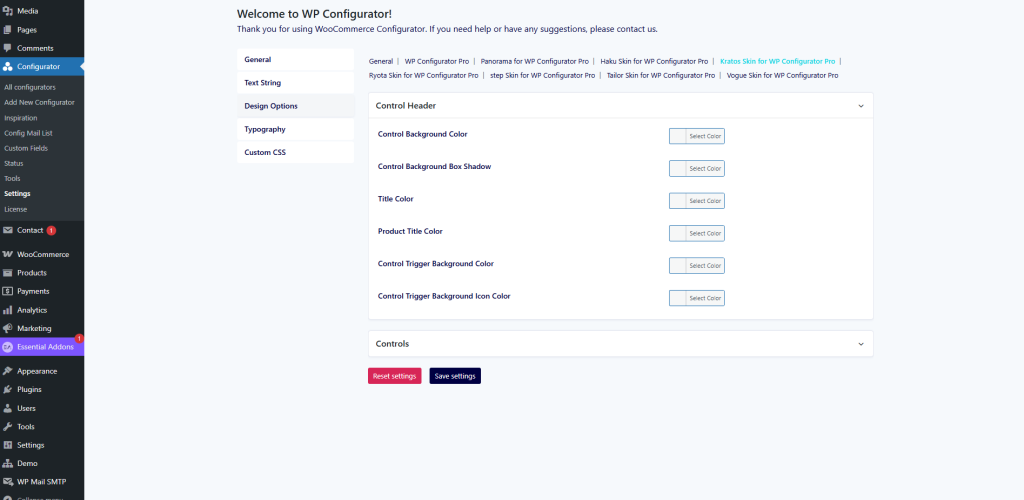Screen dimensions: 1024x500
Task: Open Config Mail List submenu link
Action: pos(28,133)
